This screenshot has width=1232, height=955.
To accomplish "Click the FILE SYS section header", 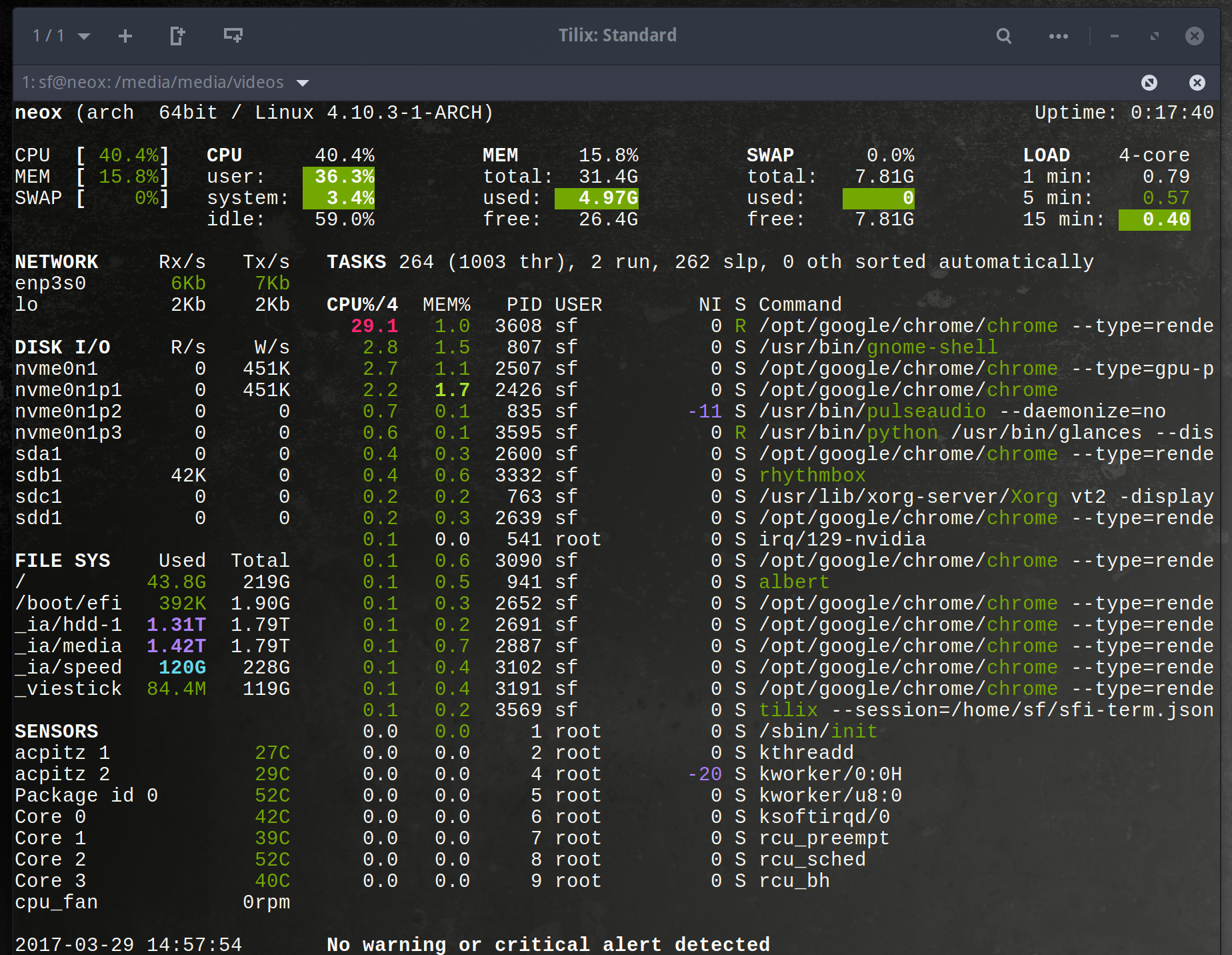I will (63, 561).
